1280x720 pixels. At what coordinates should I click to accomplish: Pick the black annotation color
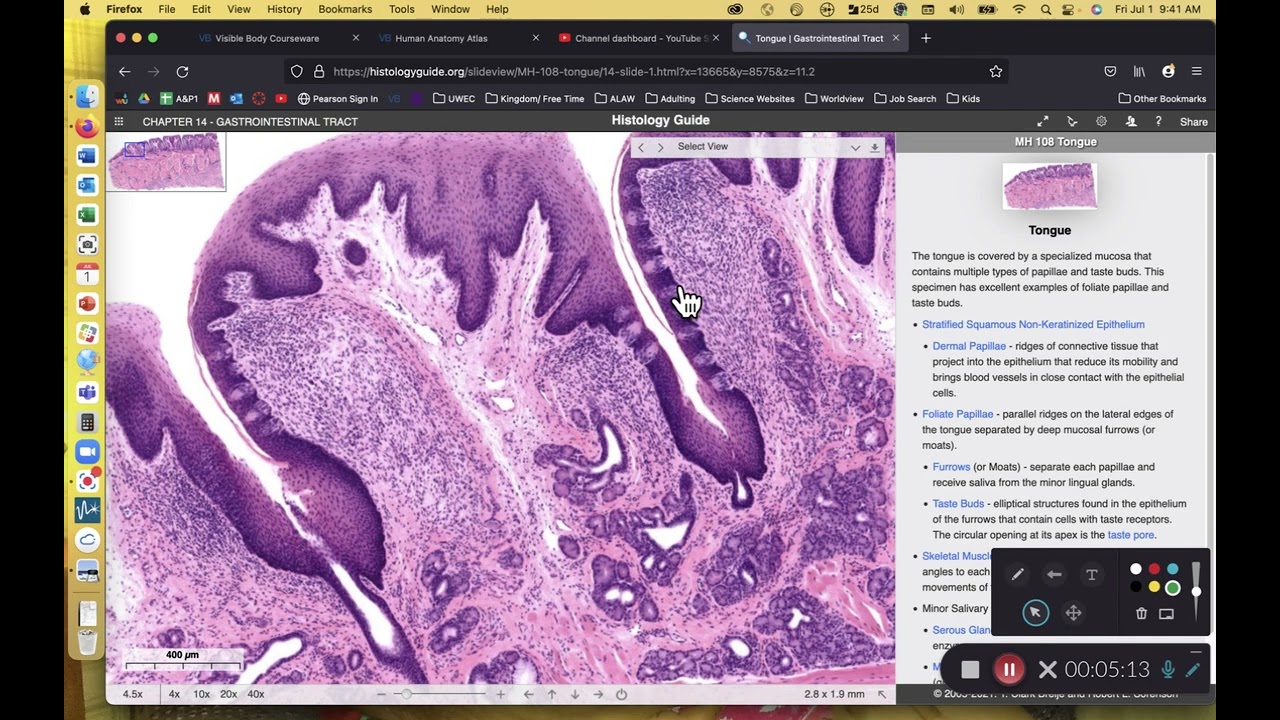[x=1135, y=588]
